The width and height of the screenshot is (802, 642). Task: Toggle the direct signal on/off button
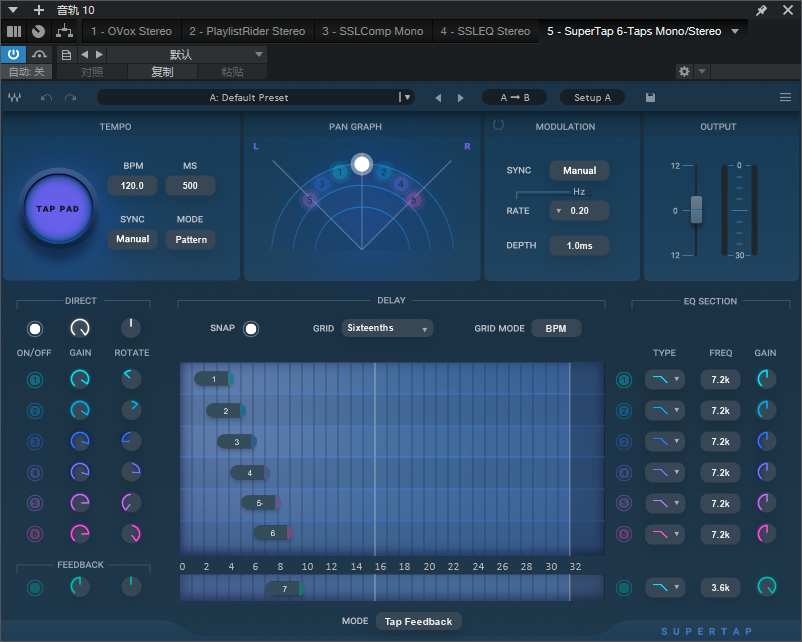click(x=35, y=328)
